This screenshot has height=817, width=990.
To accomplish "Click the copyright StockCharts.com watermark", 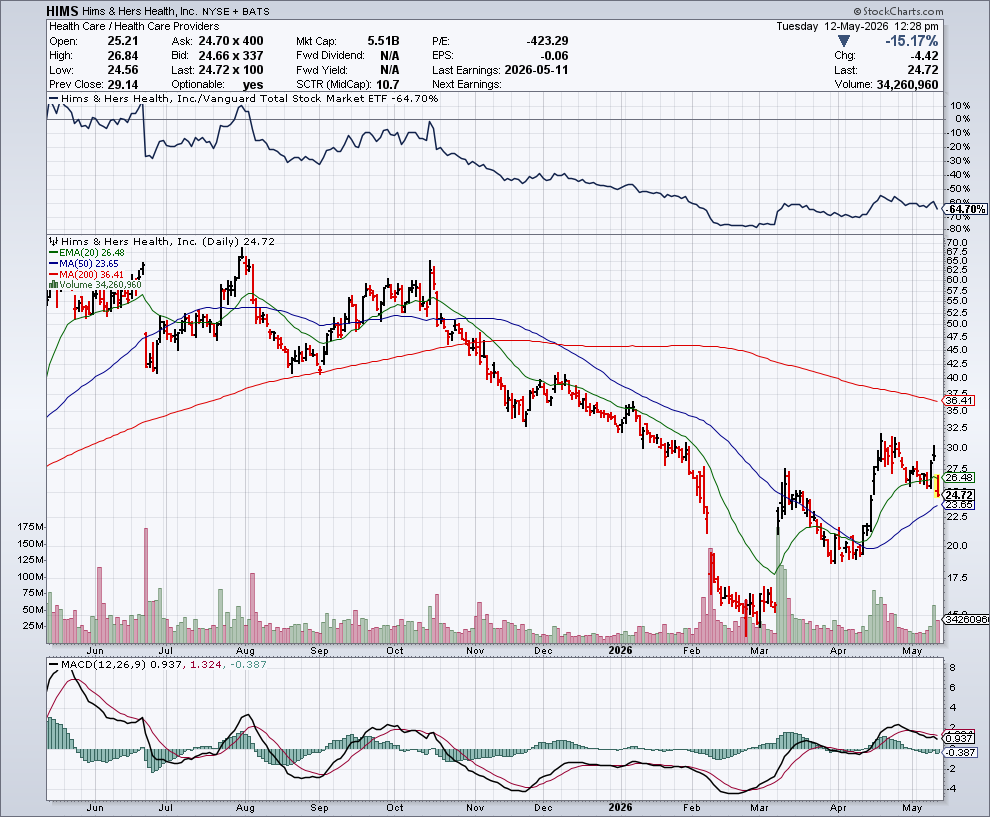I will (898, 11).
